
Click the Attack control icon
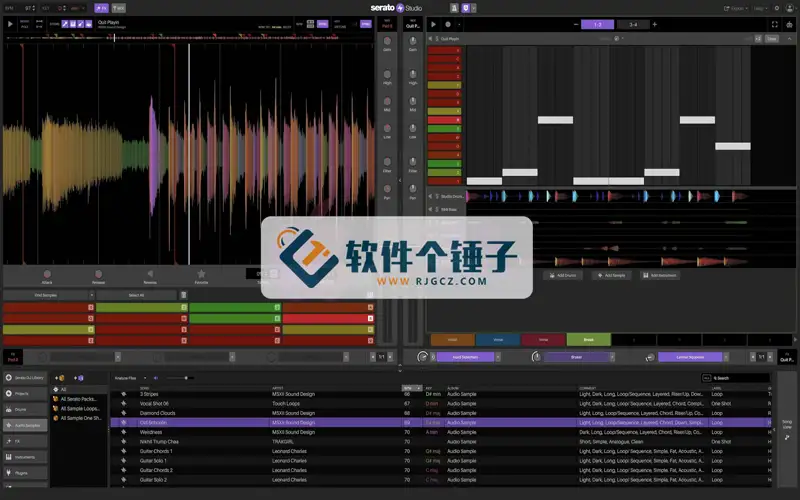point(47,273)
